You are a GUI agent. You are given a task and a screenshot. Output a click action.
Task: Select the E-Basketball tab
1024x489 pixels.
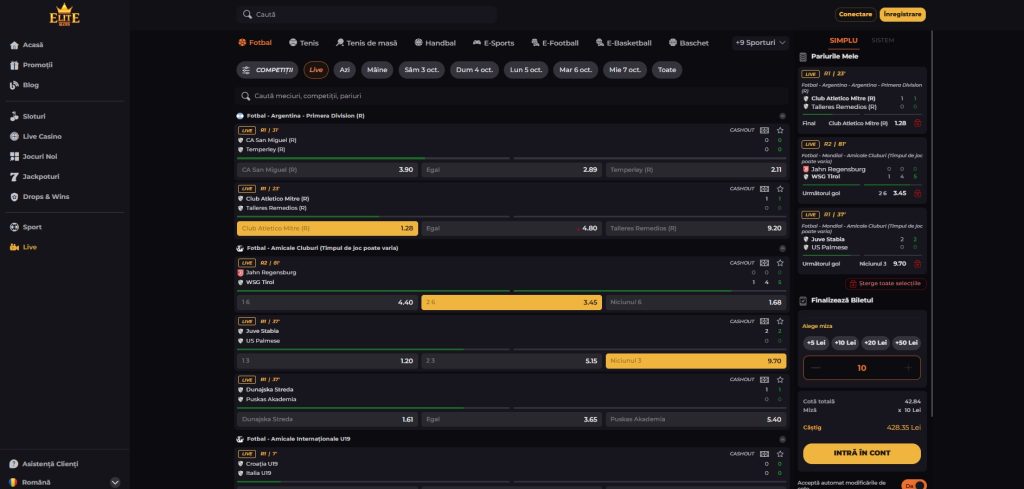point(623,43)
